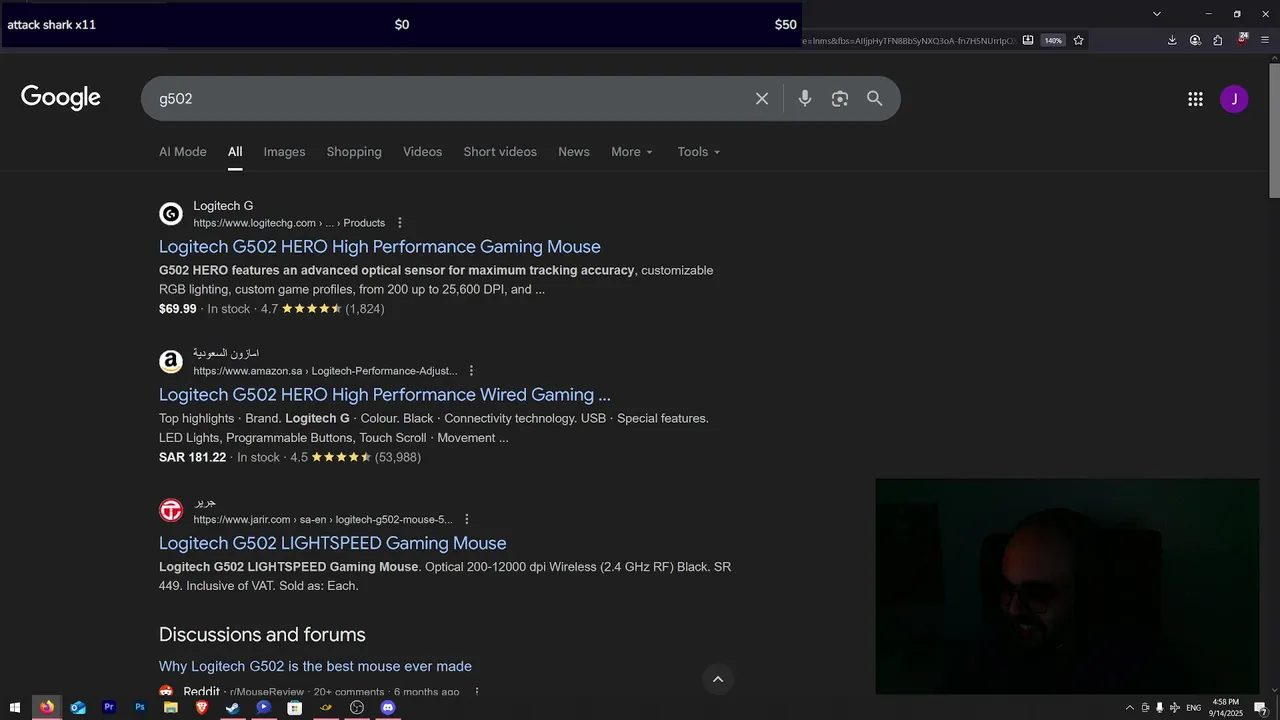Screen dimensions: 1280x720
Task: Switch to News tab
Action: (574, 152)
